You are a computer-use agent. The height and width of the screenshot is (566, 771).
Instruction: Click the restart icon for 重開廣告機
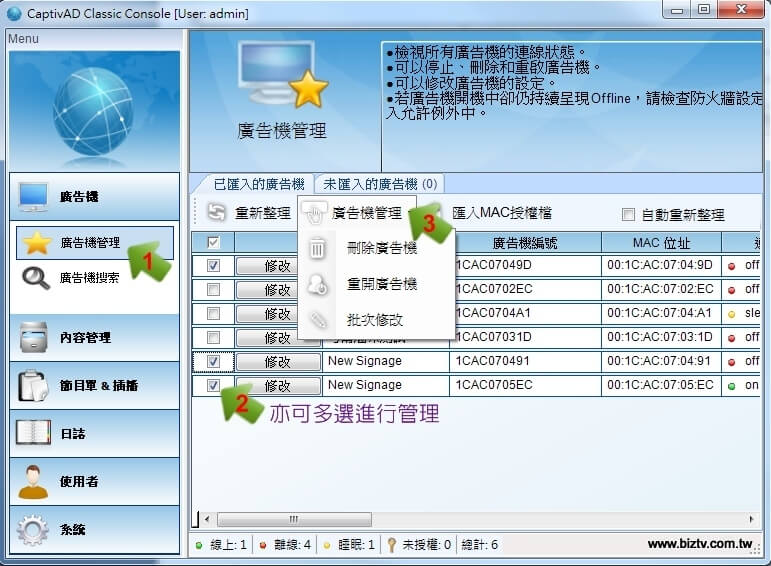point(317,285)
